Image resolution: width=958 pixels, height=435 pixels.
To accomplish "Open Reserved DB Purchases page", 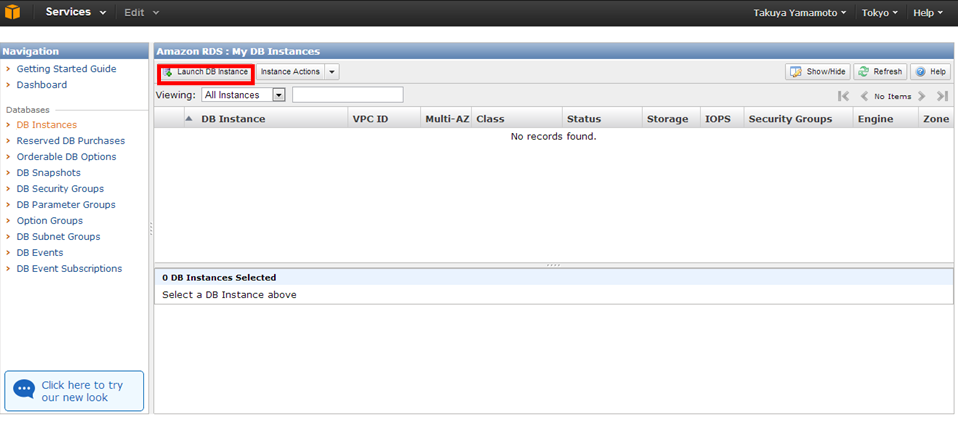I will pos(70,141).
